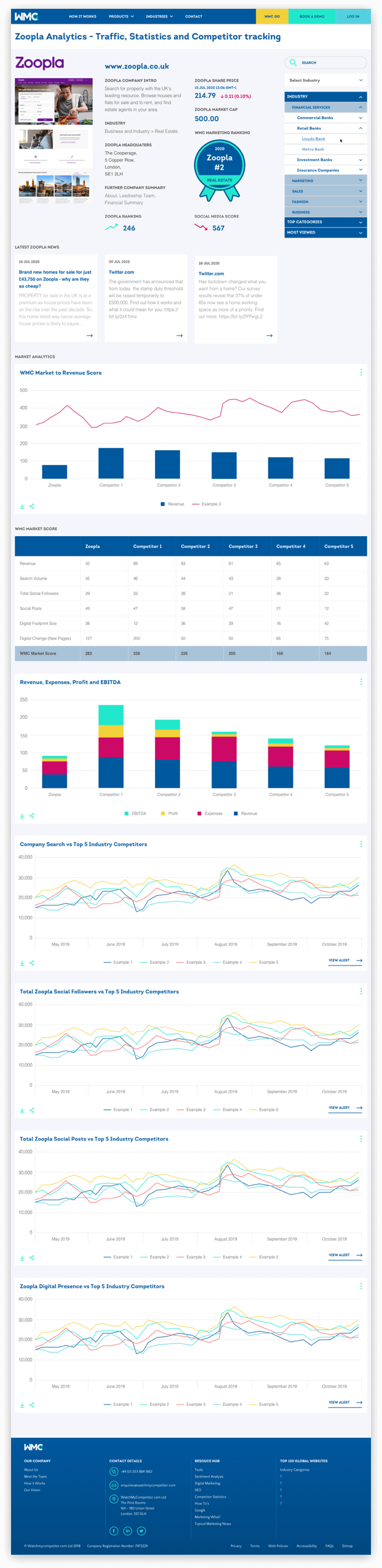
Task: Click the EBITDA legend swatch
Action: pyautogui.click(x=127, y=813)
